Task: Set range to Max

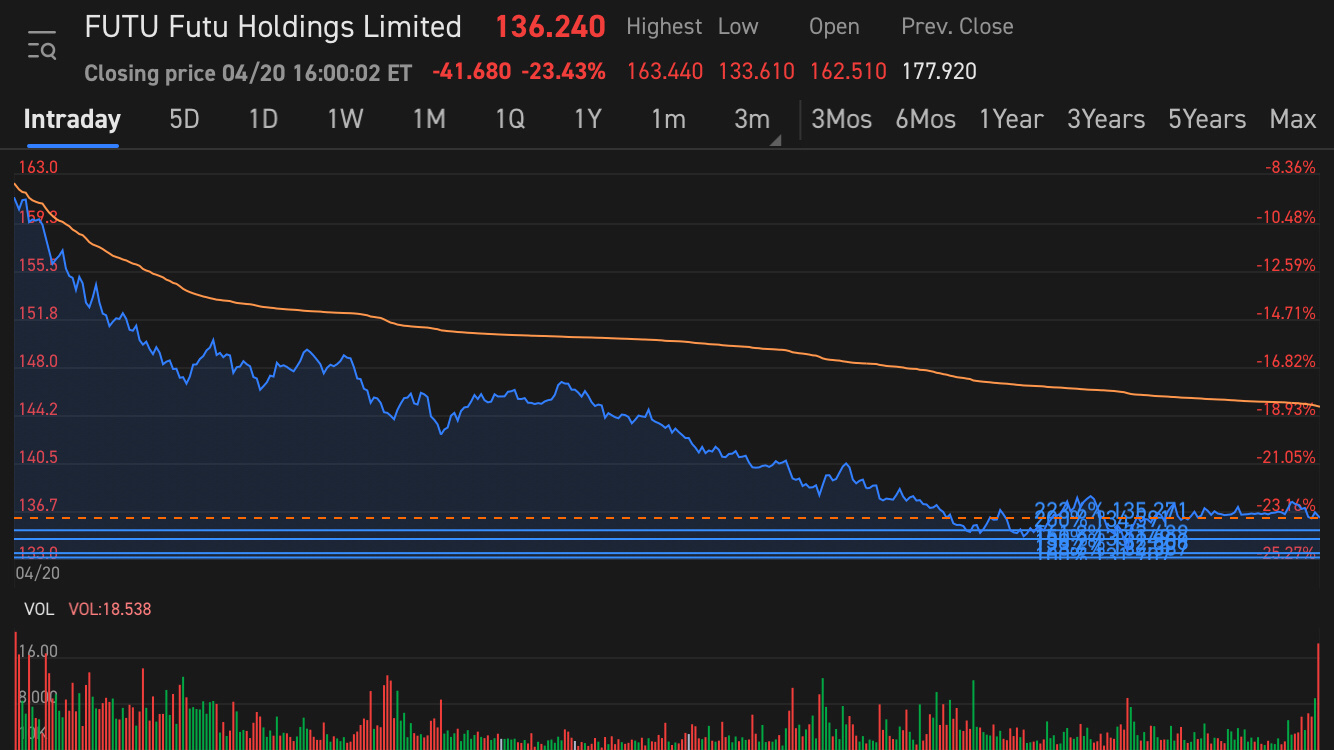Action: point(1292,120)
